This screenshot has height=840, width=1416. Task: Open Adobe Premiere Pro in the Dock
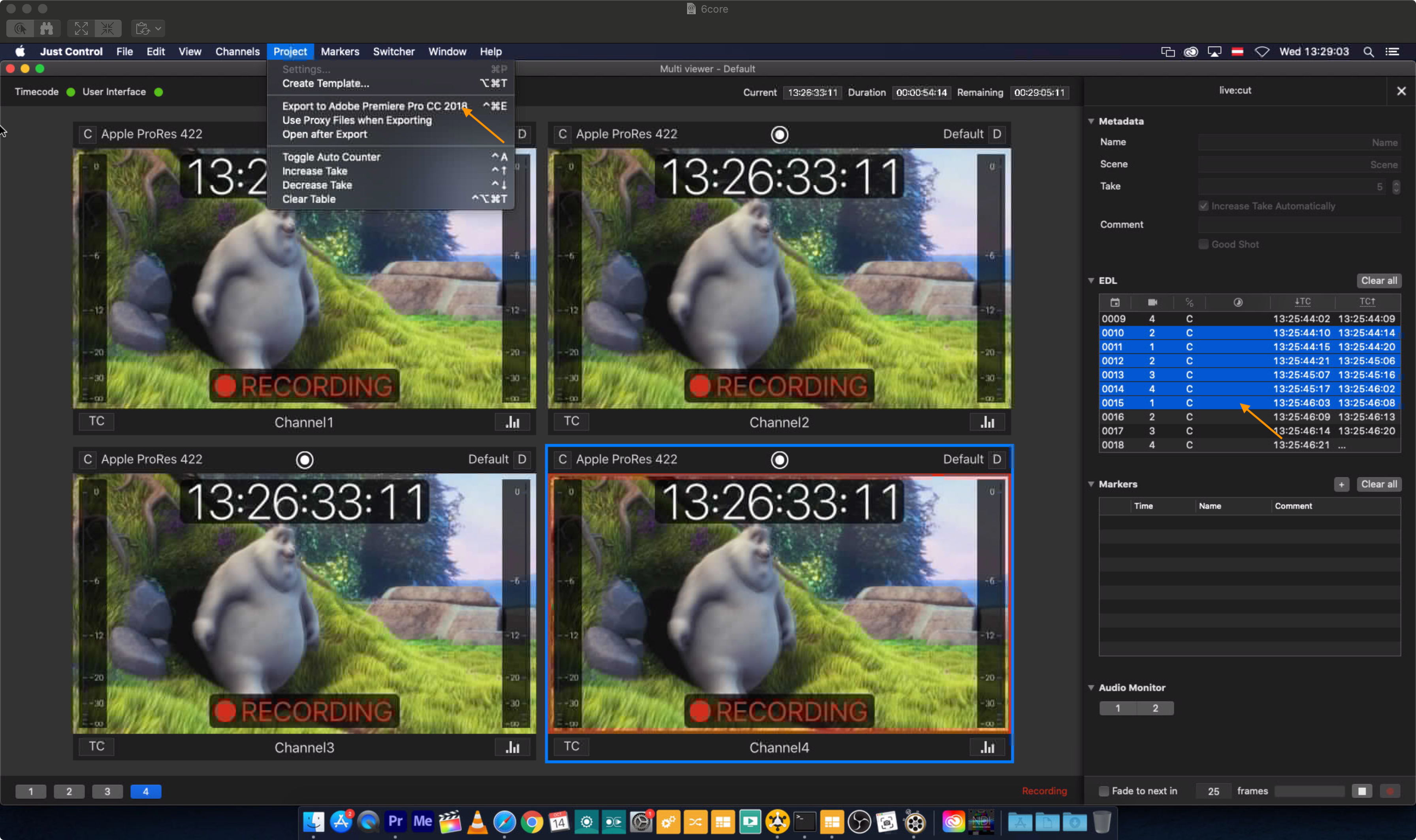pyautogui.click(x=395, y=821)
